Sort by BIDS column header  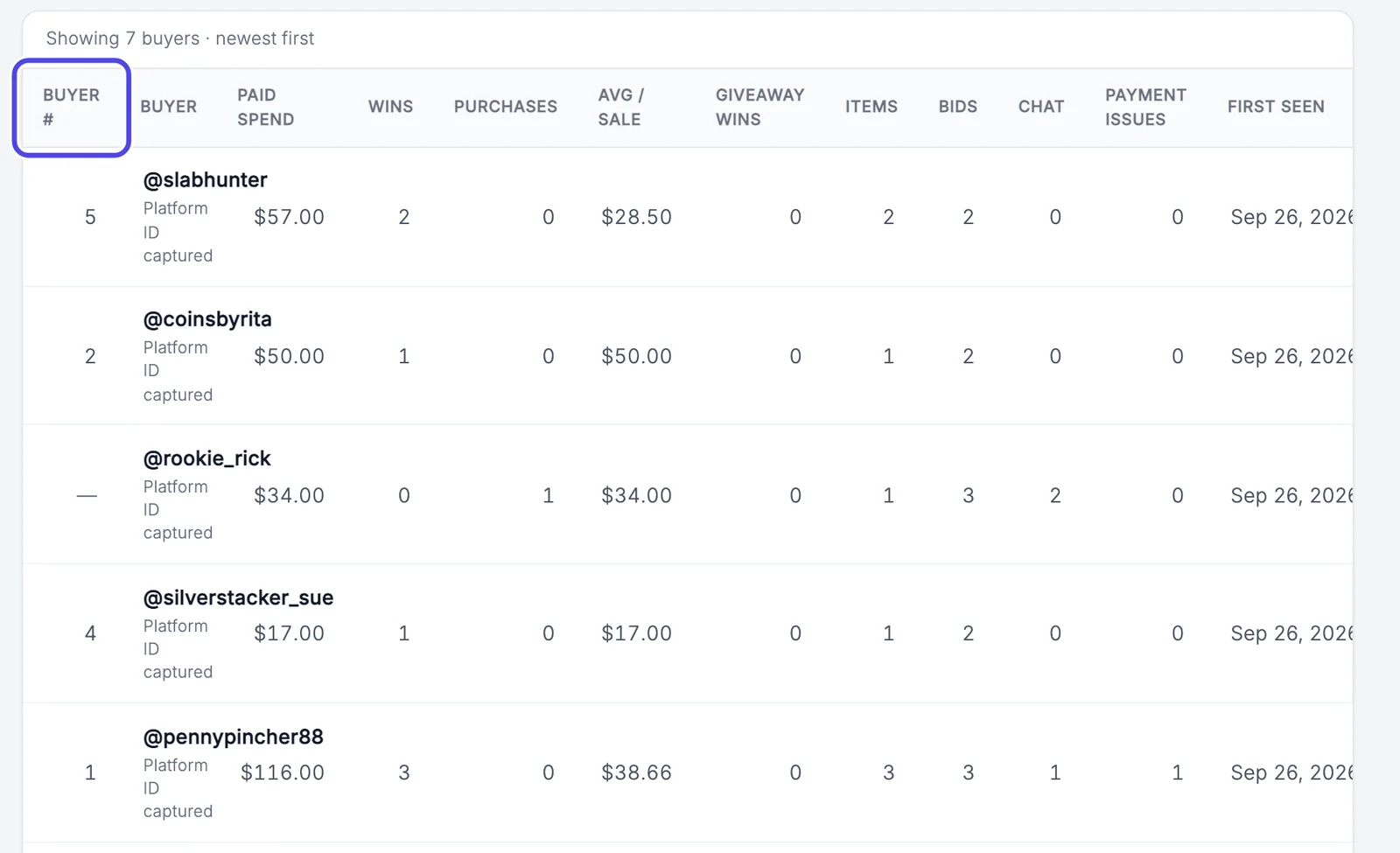point(957,107)
